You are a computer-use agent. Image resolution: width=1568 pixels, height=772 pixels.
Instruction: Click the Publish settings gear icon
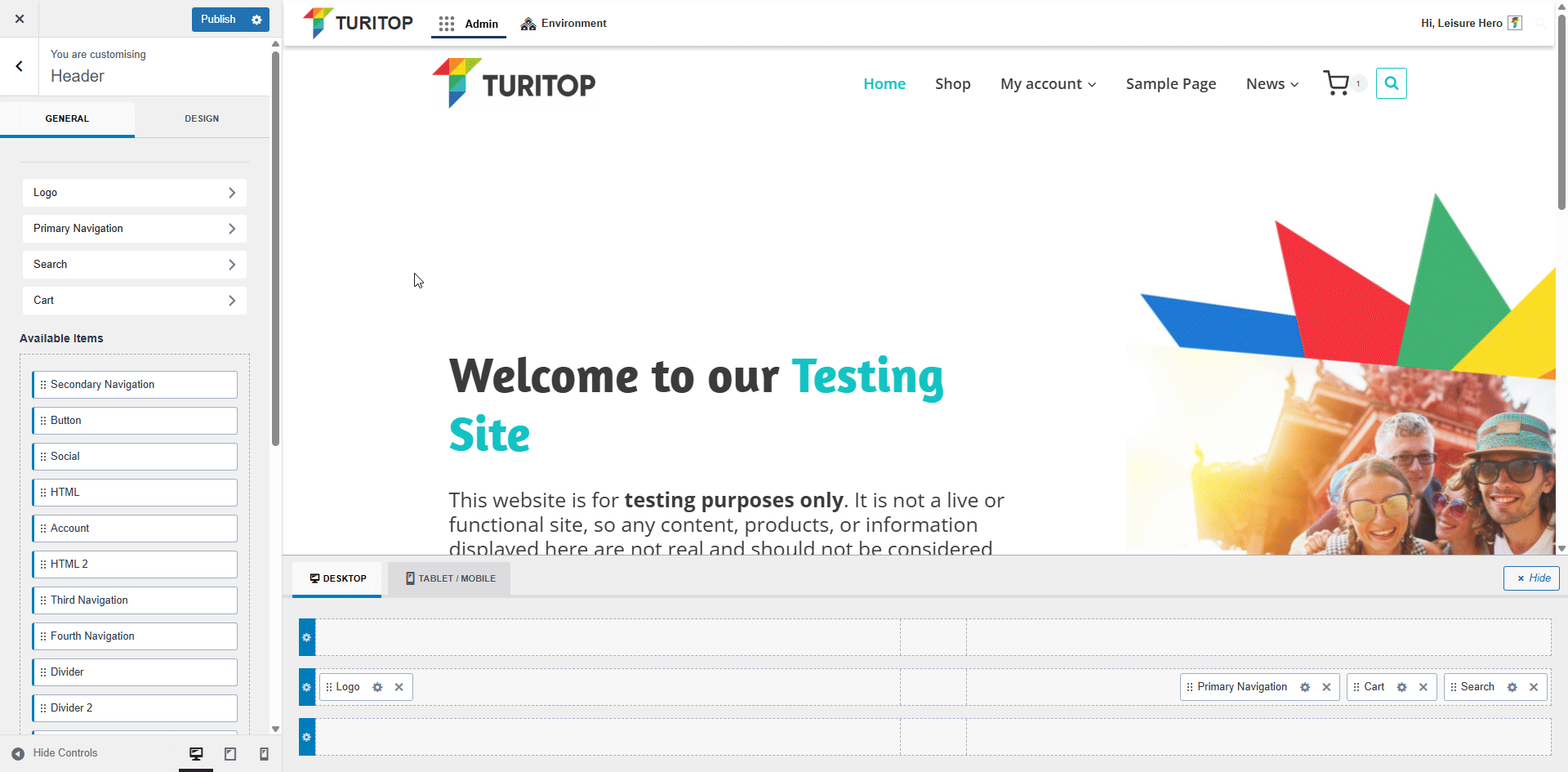[256, 20]
